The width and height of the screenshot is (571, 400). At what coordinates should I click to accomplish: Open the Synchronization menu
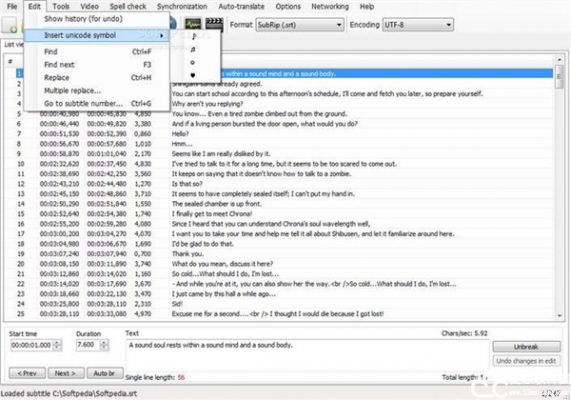(x=182, y=7)
